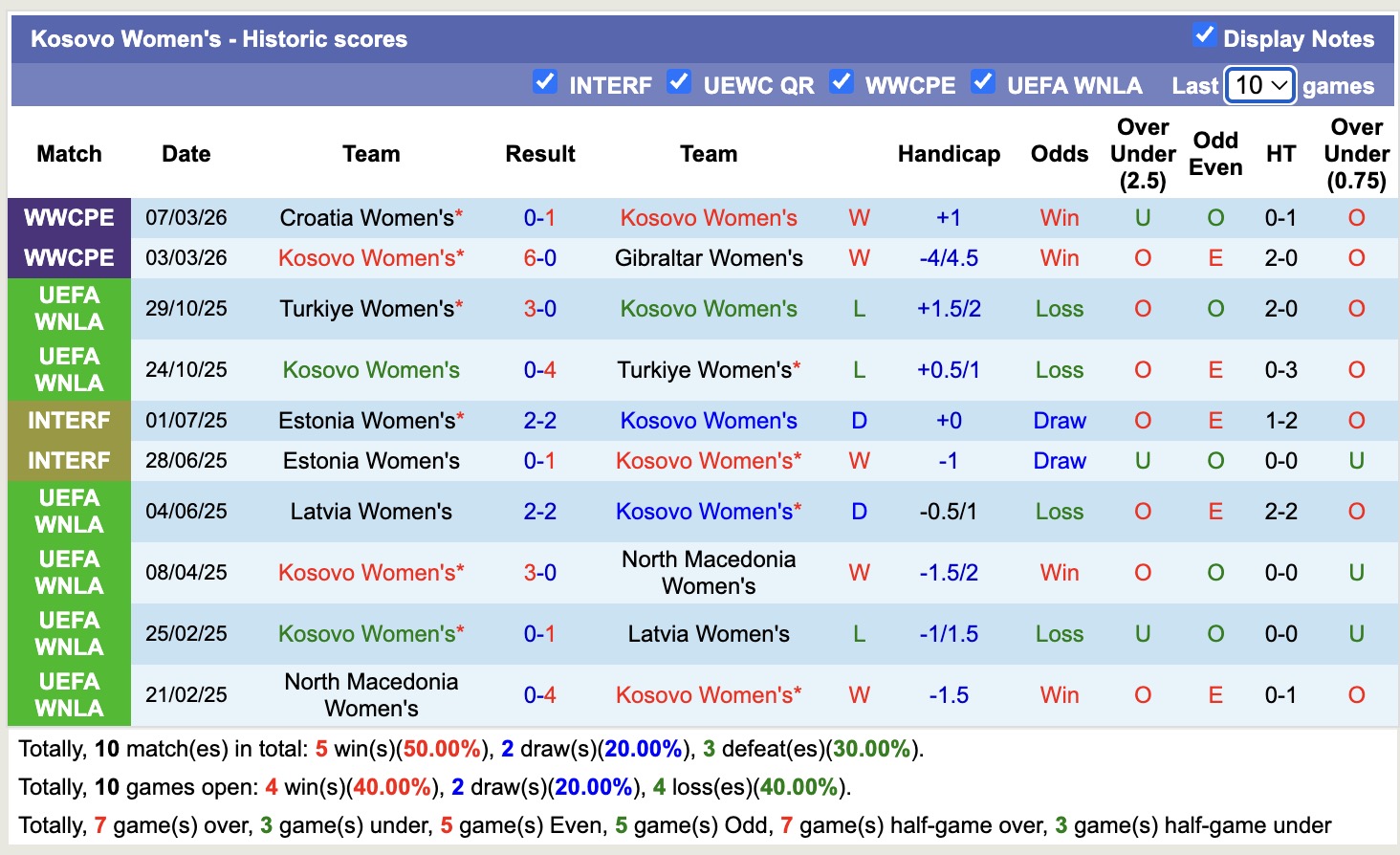Open the 3-0 result on 08/04/25
Screen dimensions: 1400x855
click(x=539, y=573)
